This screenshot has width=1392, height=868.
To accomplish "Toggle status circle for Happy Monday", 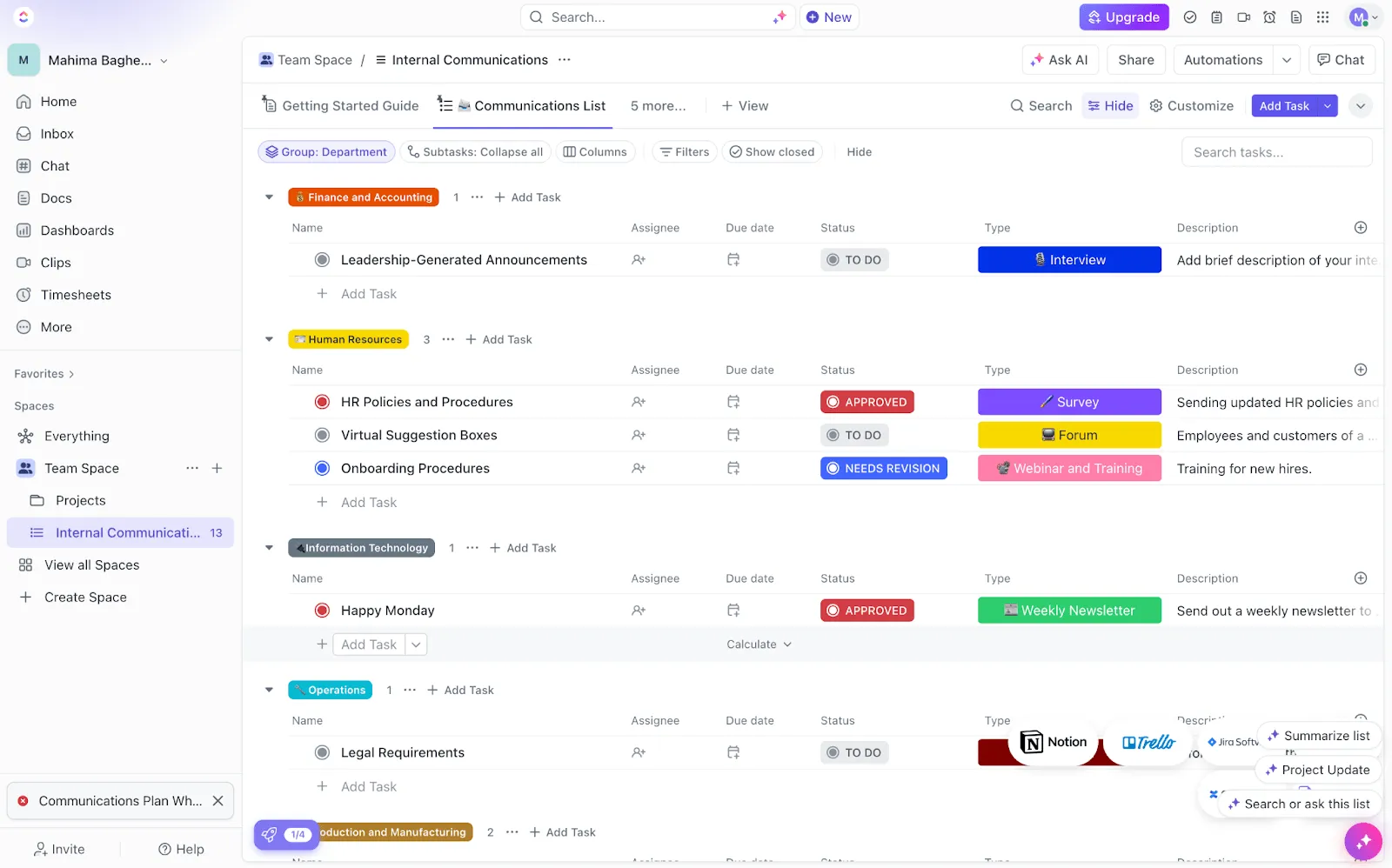I will [x=322, y=611].
